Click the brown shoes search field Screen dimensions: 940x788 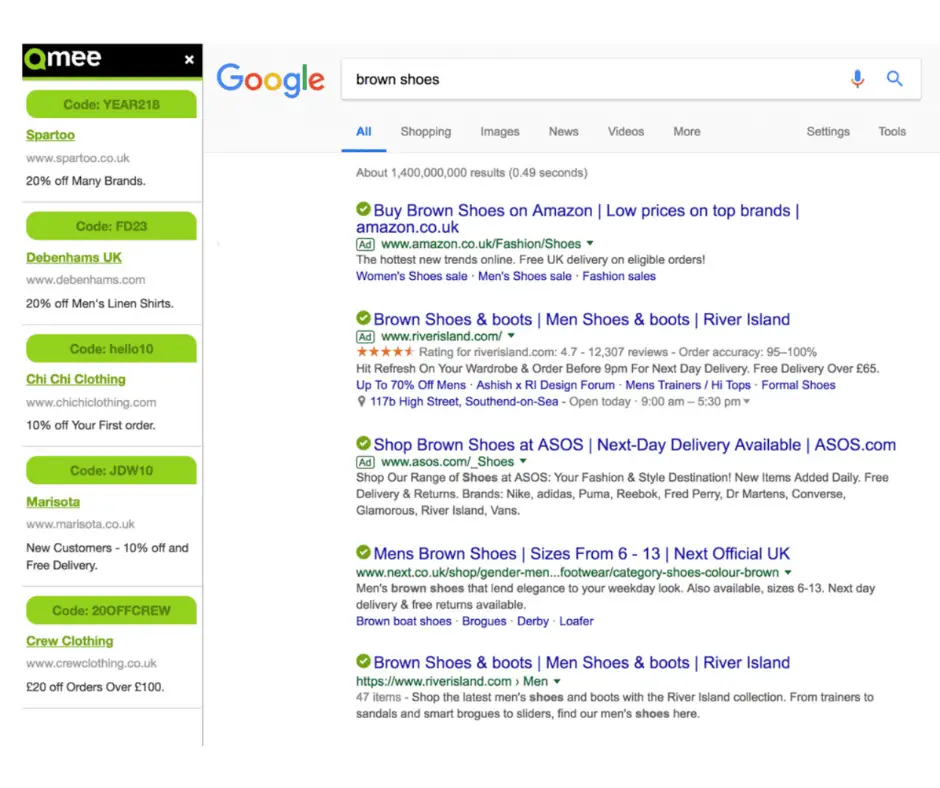coord(593,79)
